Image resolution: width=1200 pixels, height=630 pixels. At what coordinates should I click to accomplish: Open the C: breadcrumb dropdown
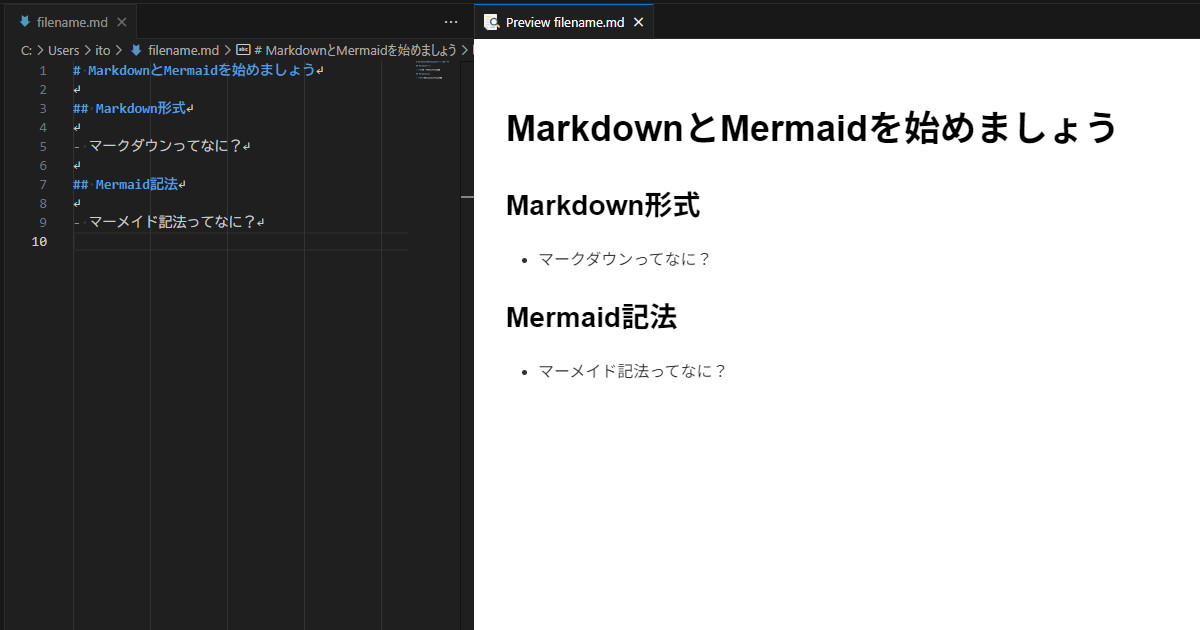click(26, 50)
